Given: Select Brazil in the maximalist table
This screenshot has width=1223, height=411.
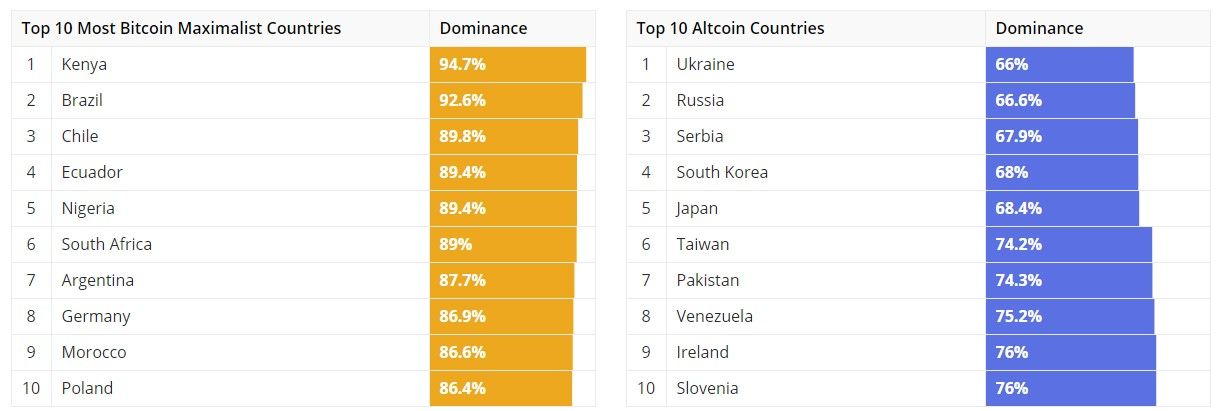Looking at the screenshot, I should 82,100.
